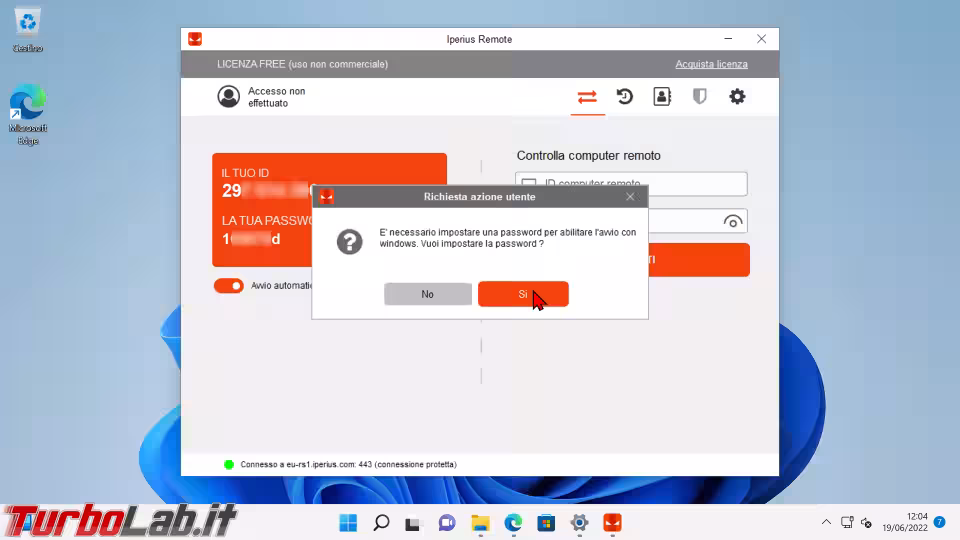Open the Iperius Remote taskbar icon
Screen dimensions: 960x540
pos(612,523)
